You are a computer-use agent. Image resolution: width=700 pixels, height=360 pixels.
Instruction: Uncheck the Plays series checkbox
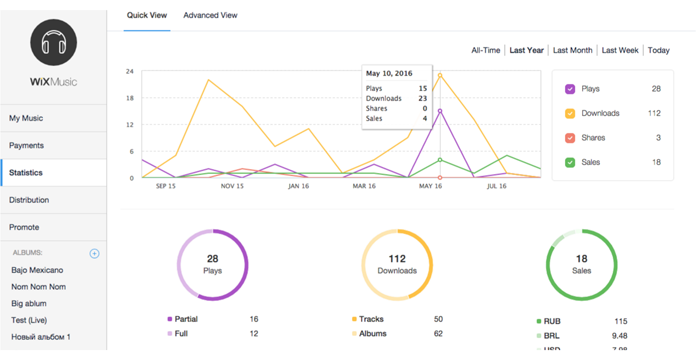[x=570, y=89]
